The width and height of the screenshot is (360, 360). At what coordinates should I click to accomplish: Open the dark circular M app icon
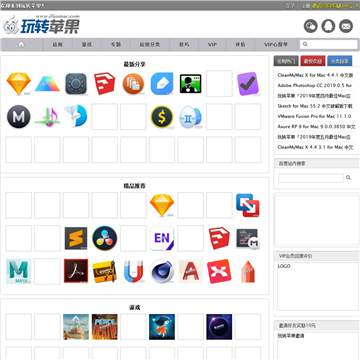point(19,117)
